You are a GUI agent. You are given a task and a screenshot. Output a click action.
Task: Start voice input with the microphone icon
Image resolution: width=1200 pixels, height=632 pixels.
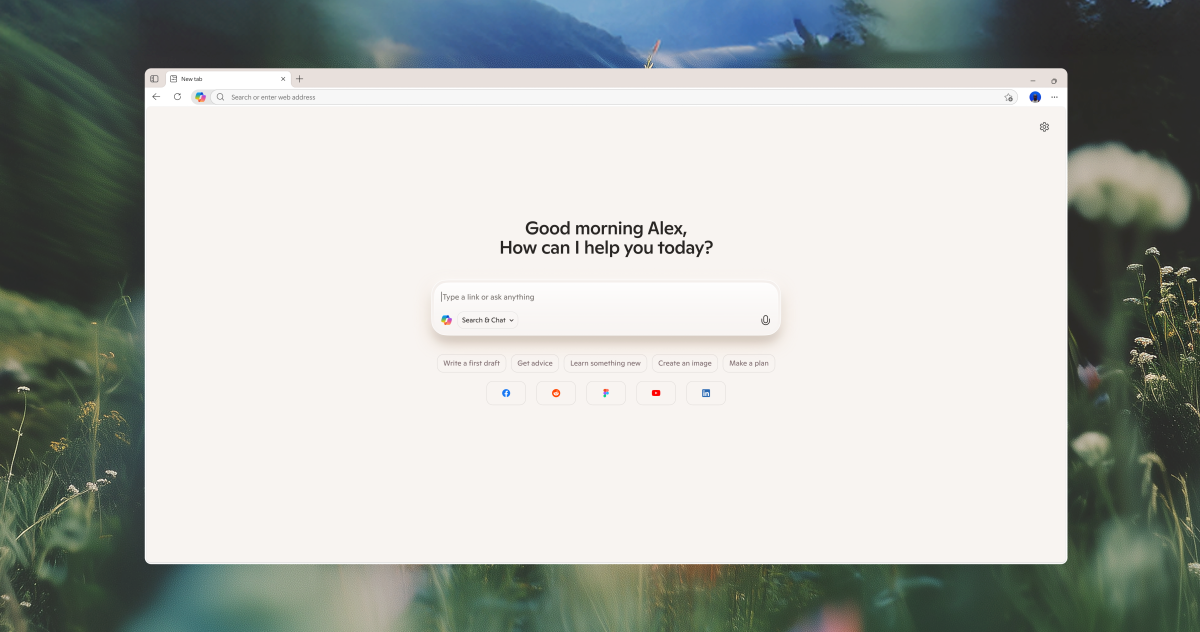click(765, 319)
